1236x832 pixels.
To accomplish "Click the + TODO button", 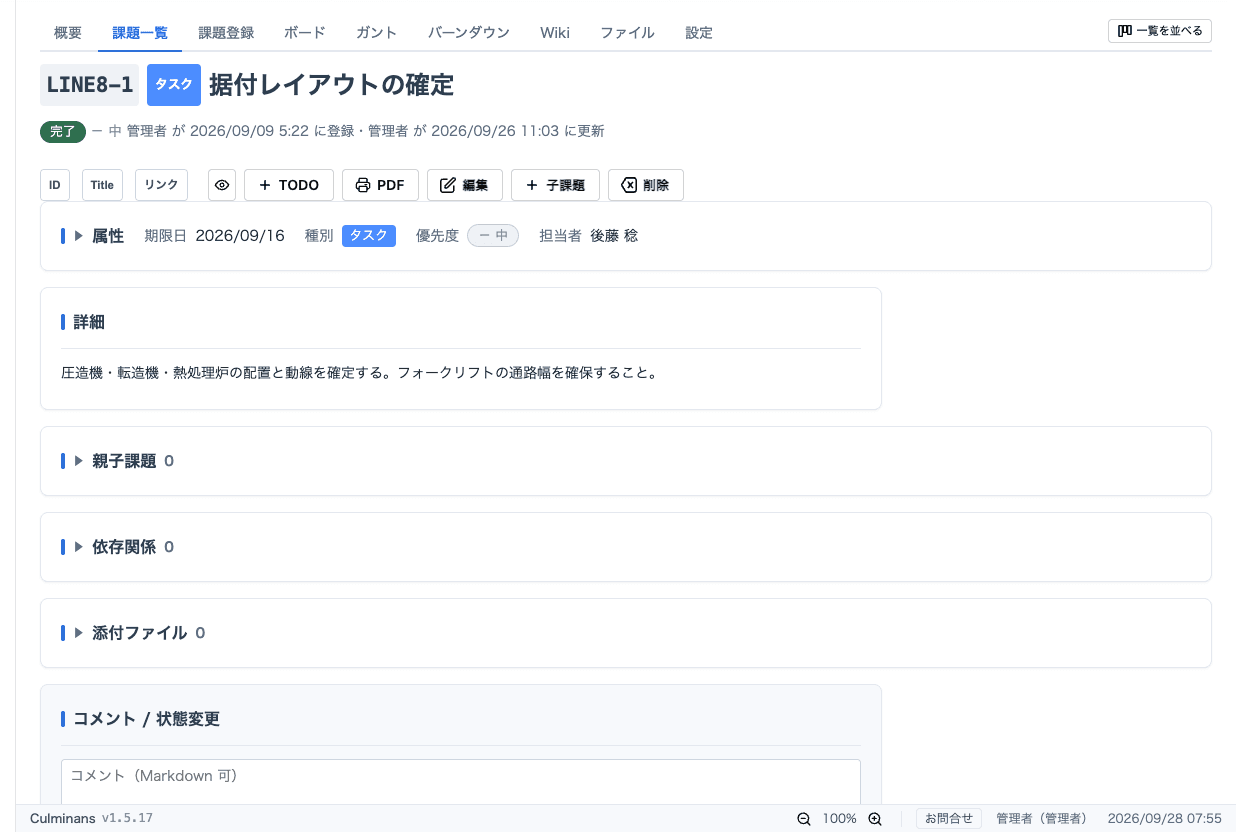I will click(x=289, y=185).
